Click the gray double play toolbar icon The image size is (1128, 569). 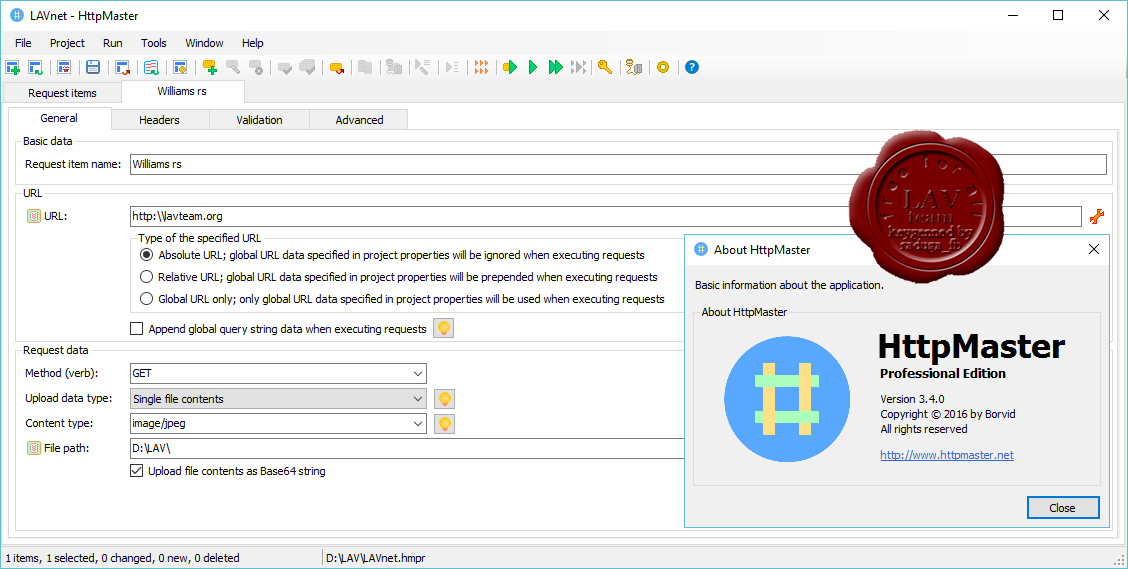tap(578, 68)
